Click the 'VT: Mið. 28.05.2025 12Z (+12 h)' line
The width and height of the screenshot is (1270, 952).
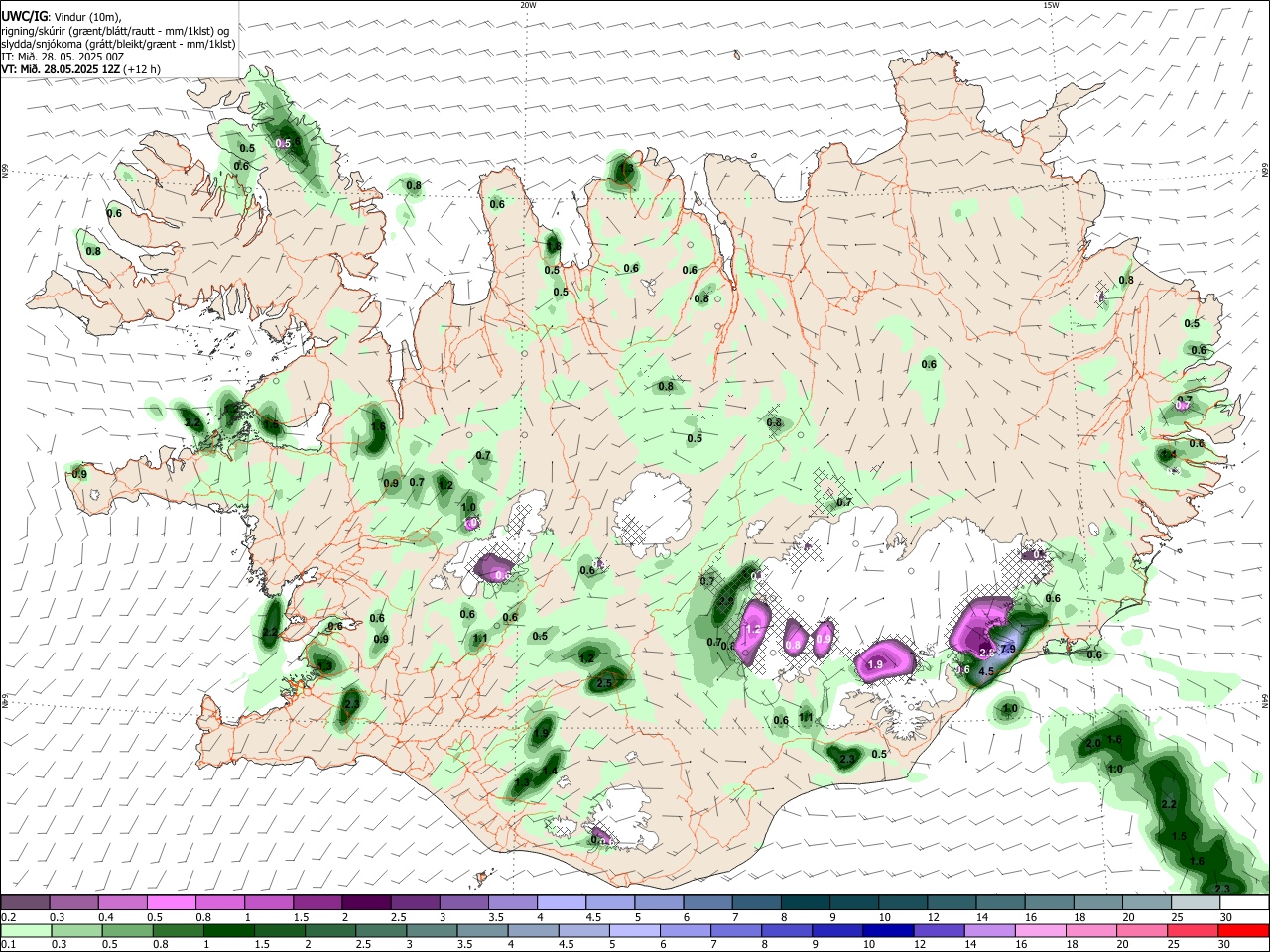point(81,69)
